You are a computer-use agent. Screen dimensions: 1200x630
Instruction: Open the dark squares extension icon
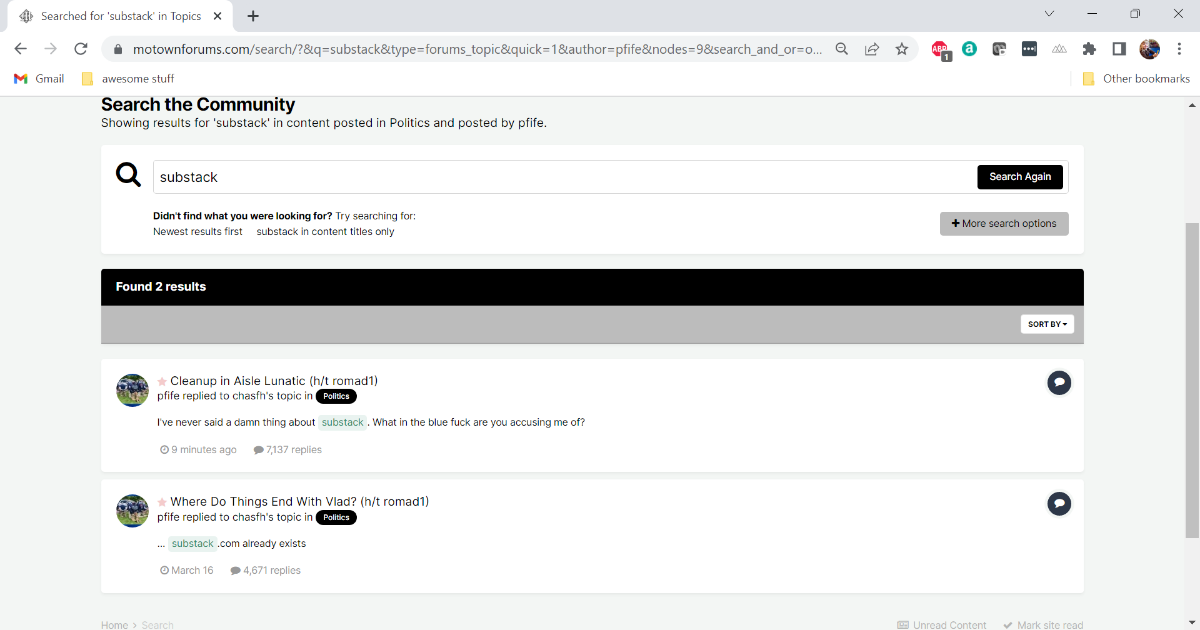click(999, 48)
